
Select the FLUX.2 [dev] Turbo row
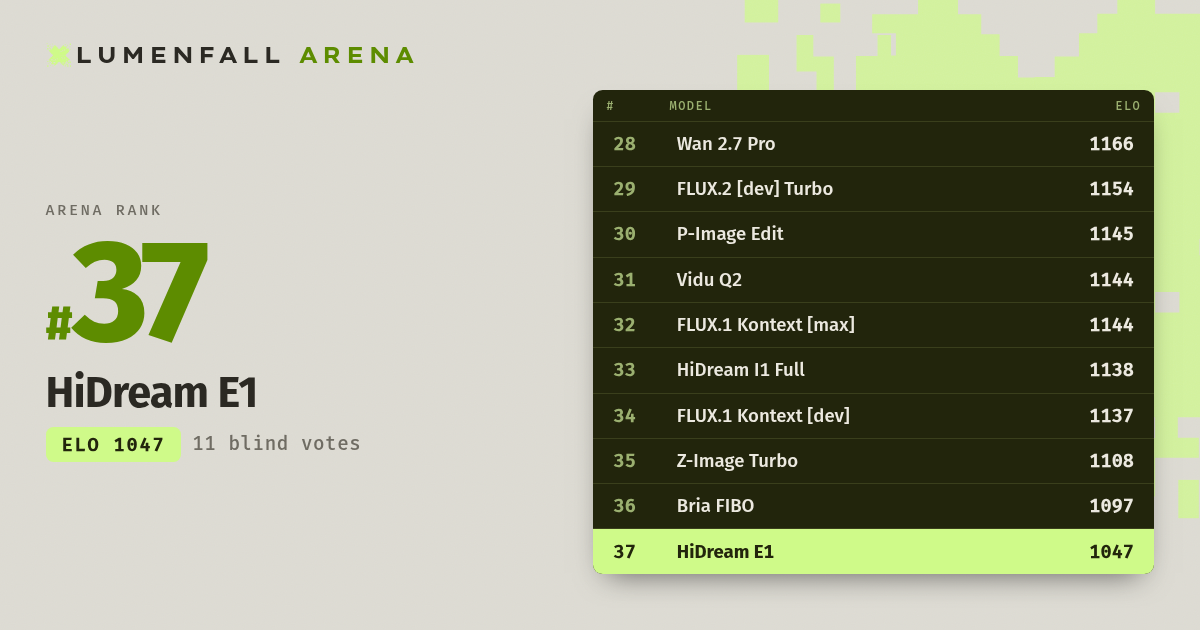tap(873, 189)
